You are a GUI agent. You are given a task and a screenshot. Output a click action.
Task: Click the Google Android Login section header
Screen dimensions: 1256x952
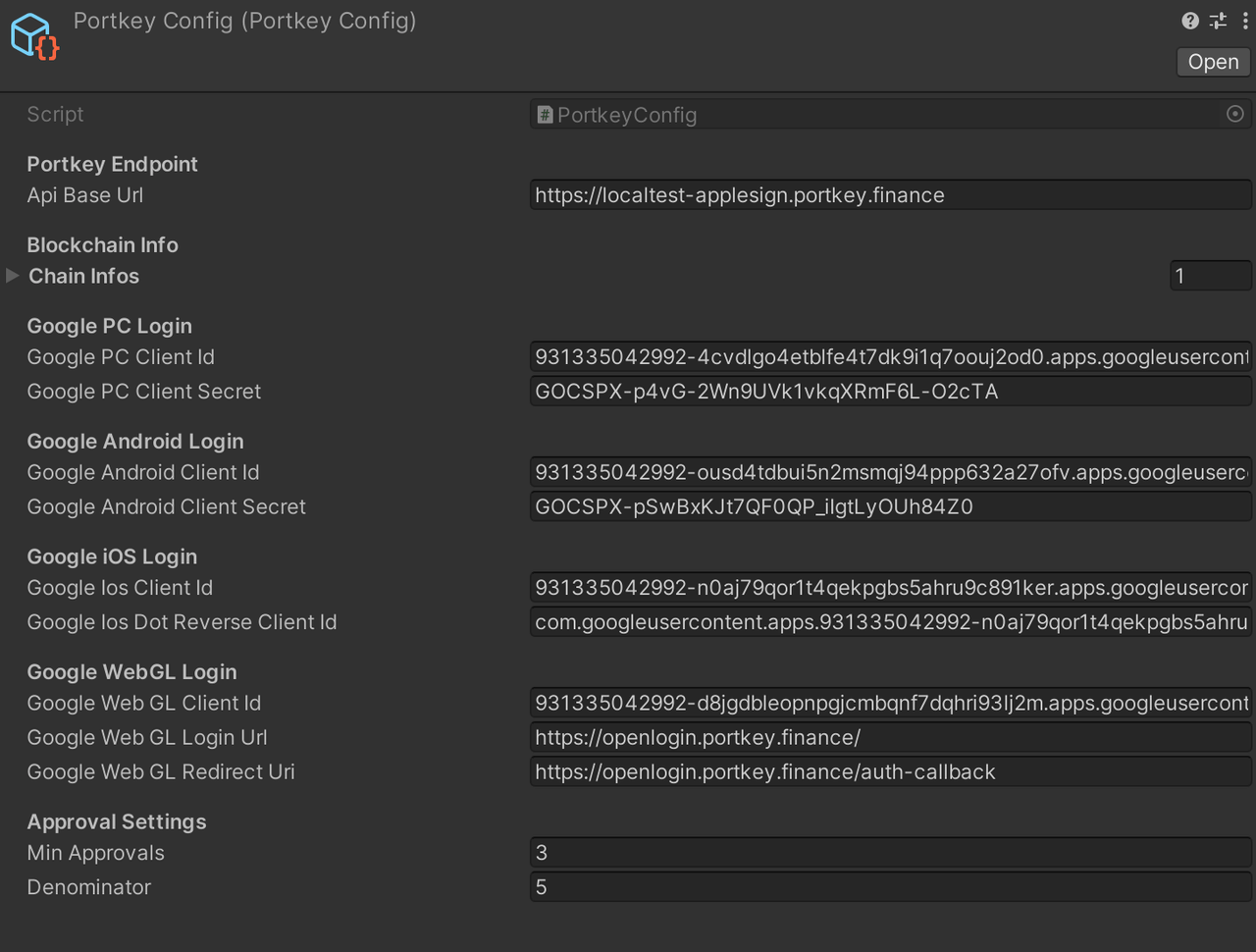tap(135, 441)
